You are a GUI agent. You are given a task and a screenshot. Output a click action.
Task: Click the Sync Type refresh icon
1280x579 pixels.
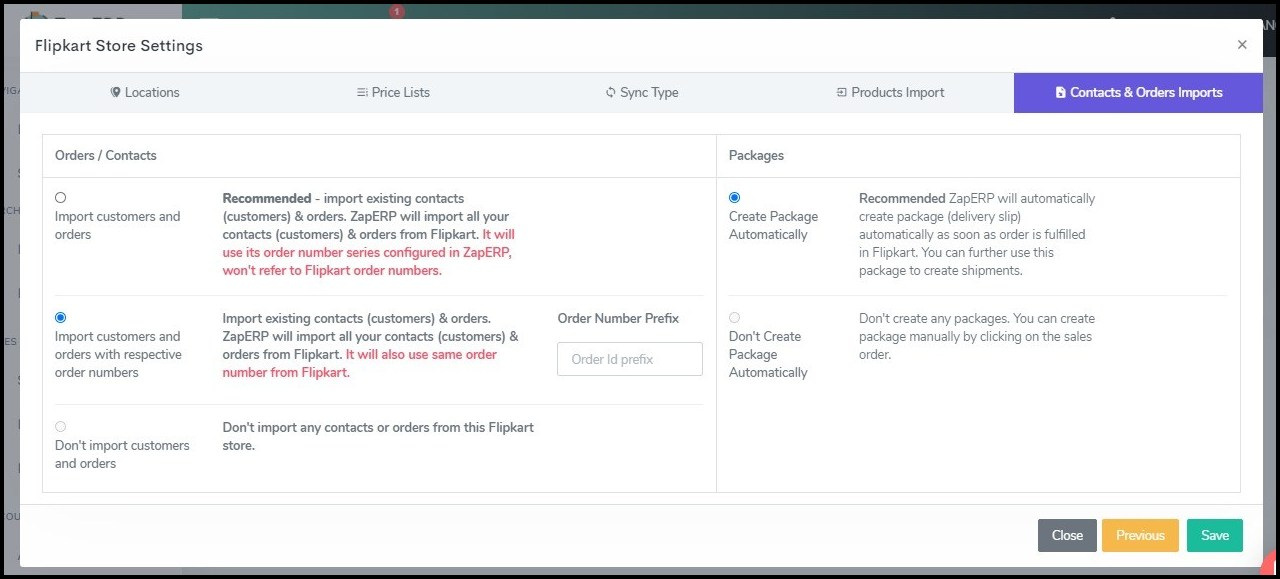611,92
